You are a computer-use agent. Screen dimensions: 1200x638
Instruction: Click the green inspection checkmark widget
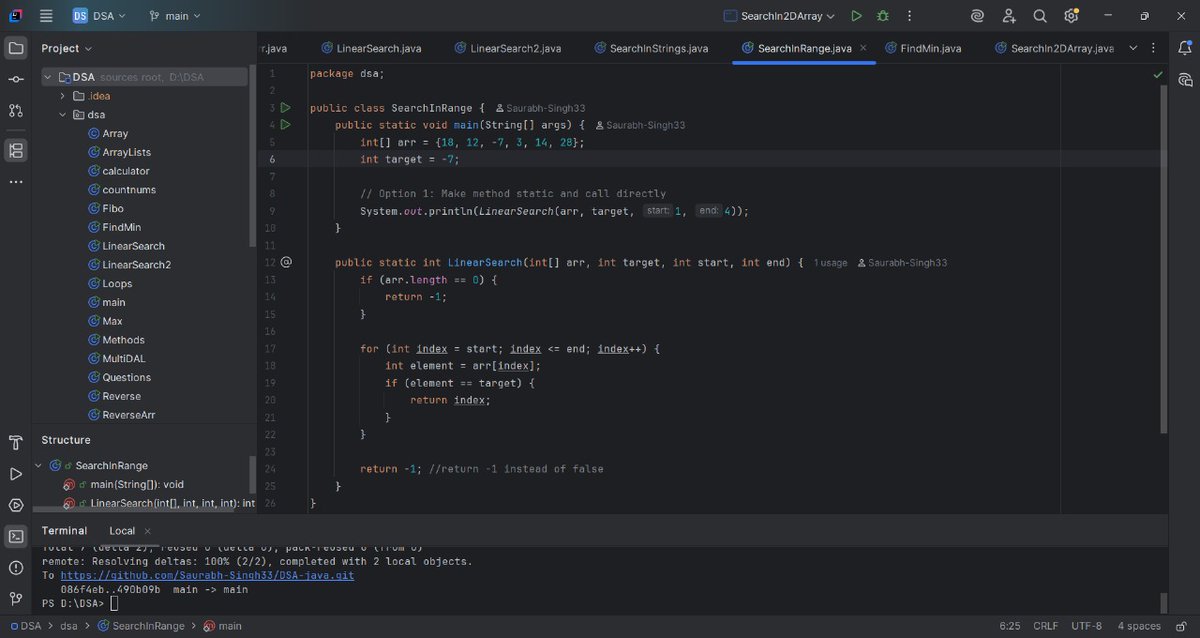coord(1158,74)
